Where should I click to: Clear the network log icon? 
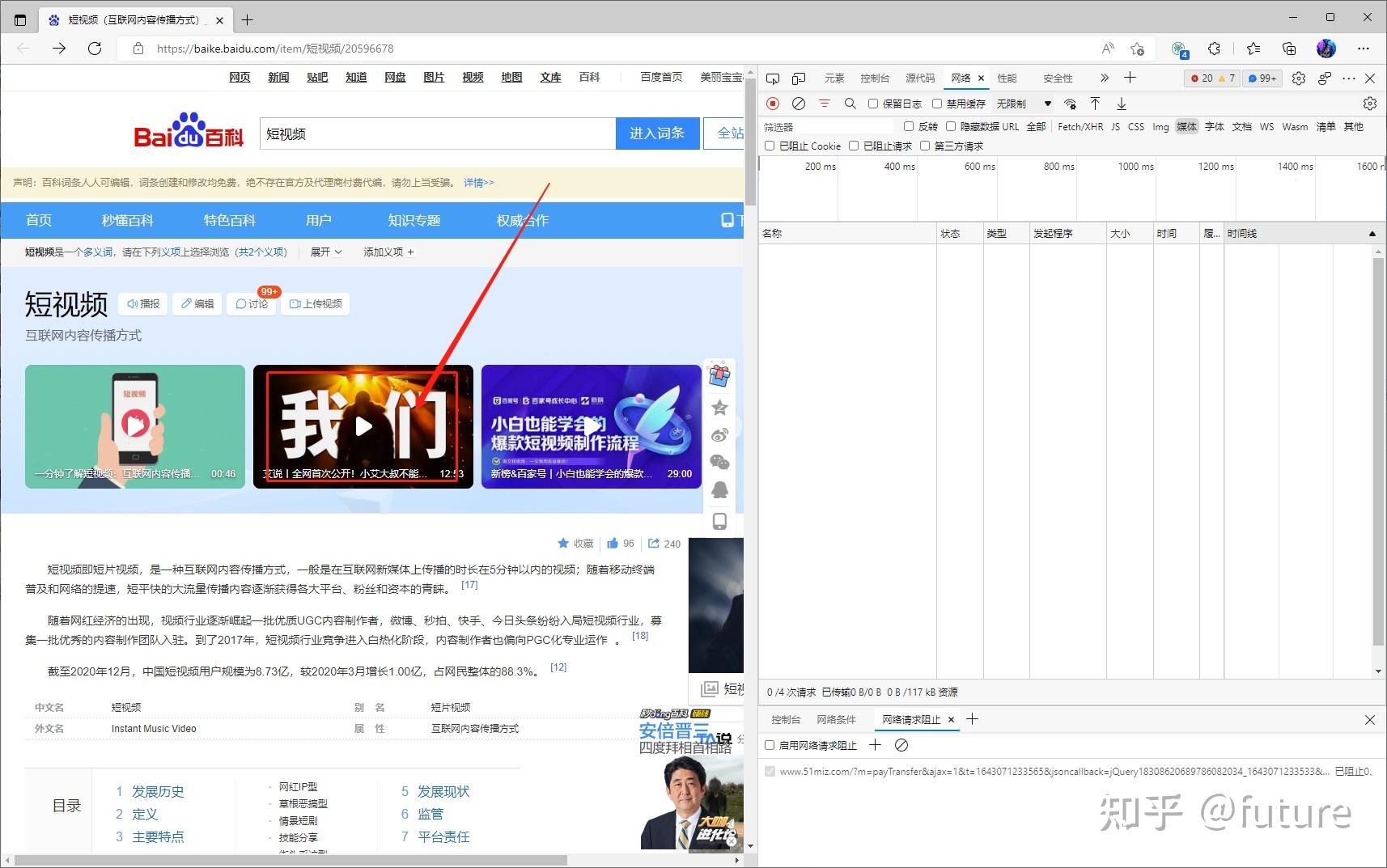click(x=799, y=104)
